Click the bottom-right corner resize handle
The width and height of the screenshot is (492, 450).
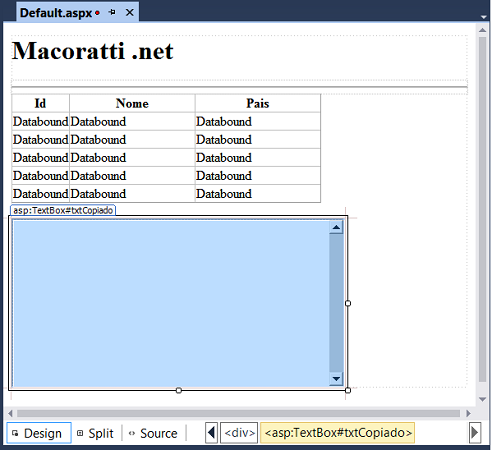click(x=348, y=390)
